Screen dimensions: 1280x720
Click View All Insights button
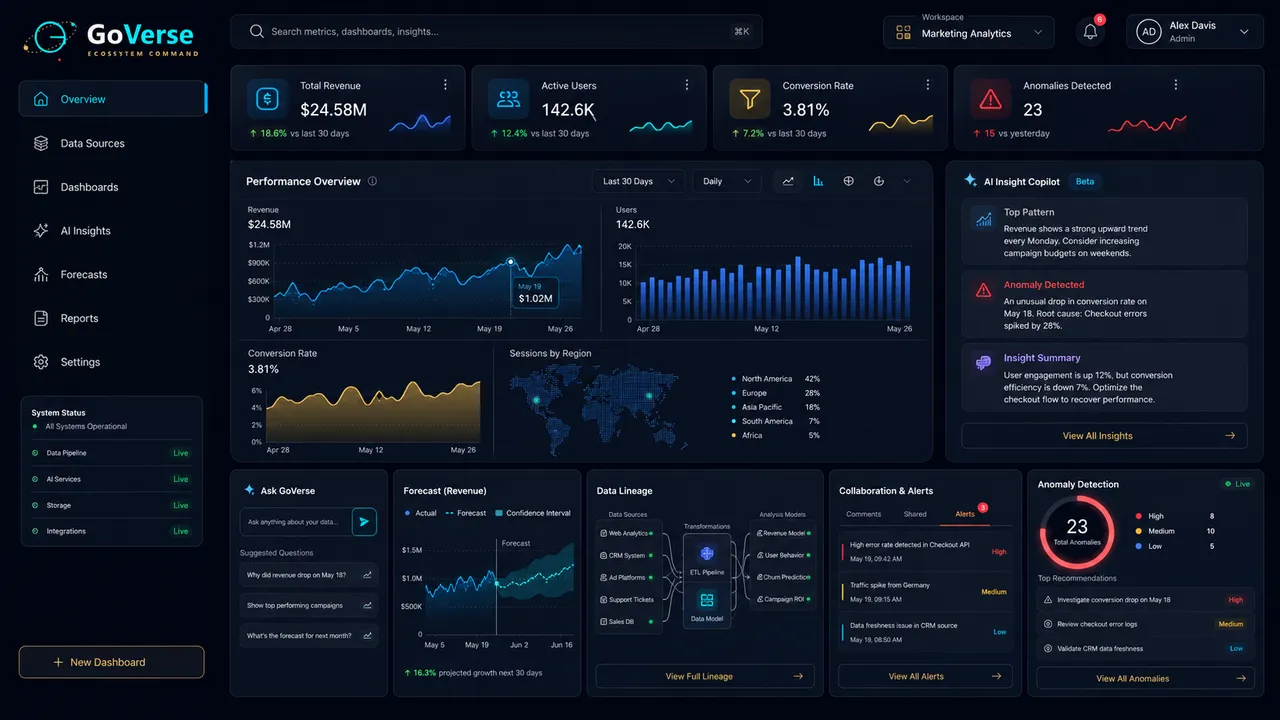point(1104,436)
